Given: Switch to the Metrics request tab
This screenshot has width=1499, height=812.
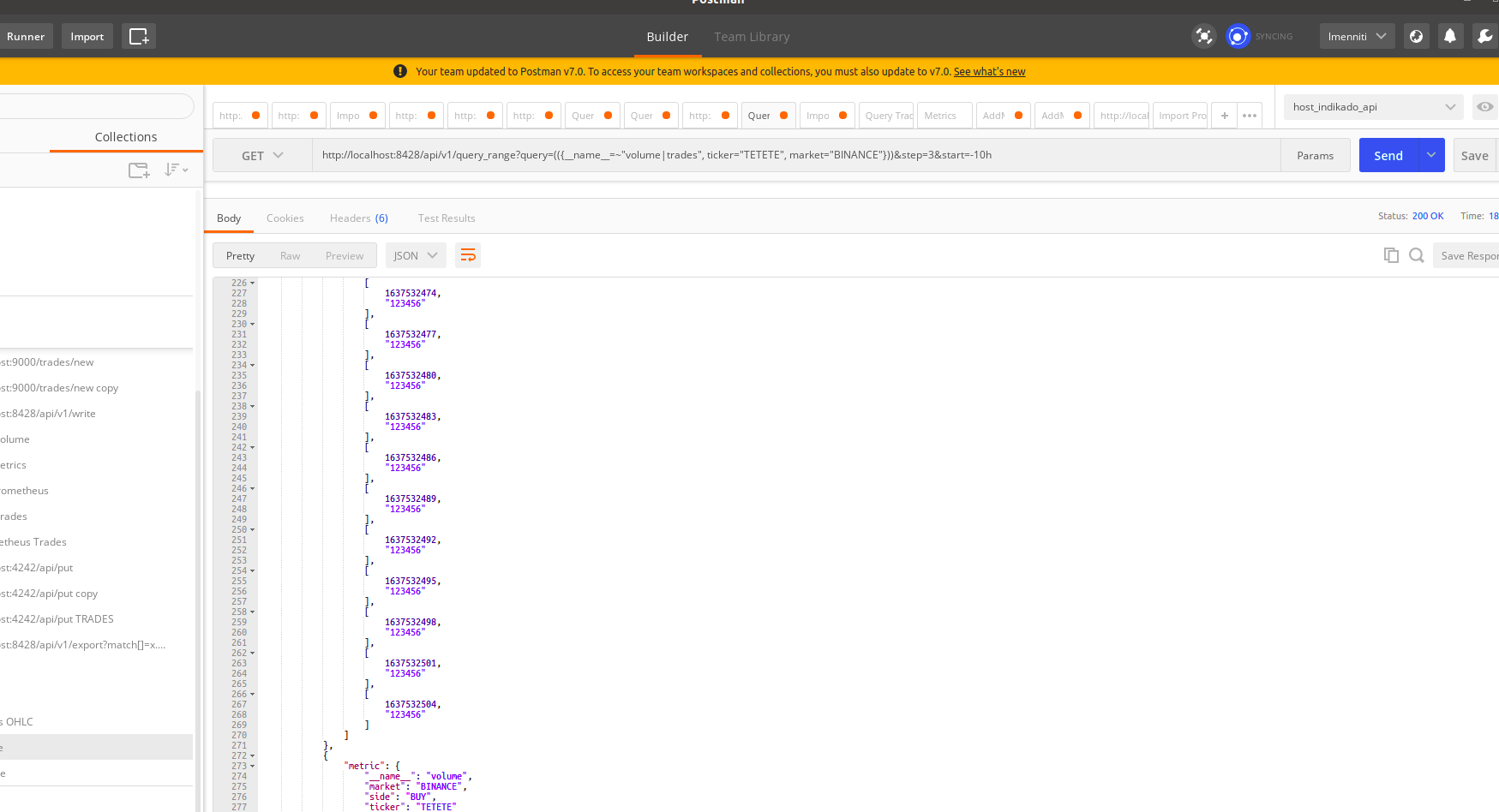Looking at the screenshot, I should tap(945, 116).
